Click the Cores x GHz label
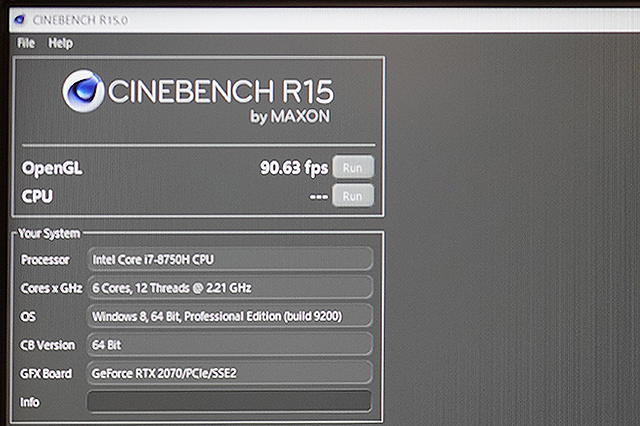 [51, 288]
